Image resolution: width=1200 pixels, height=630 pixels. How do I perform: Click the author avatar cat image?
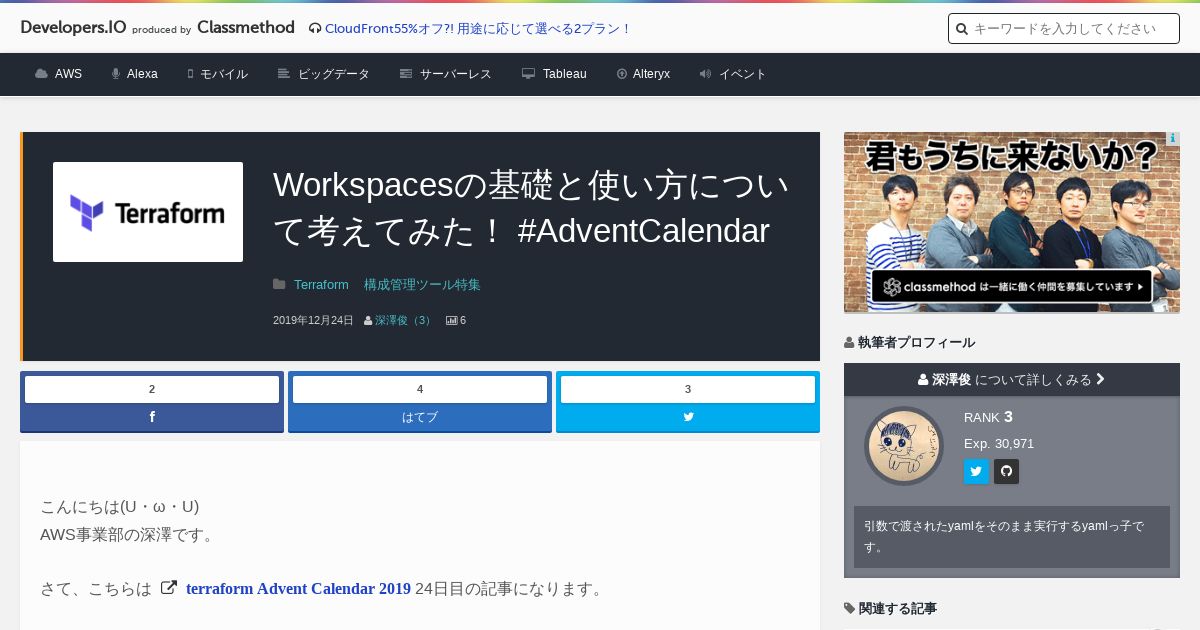click(x=904, y=446)
